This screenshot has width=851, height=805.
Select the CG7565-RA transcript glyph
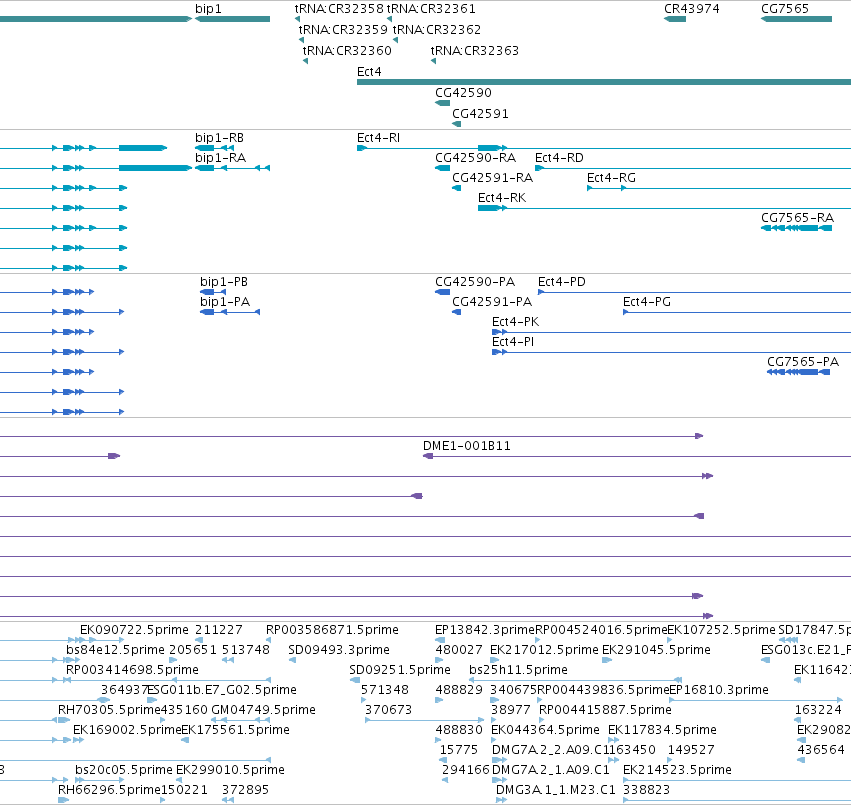[x=796, y=228]
